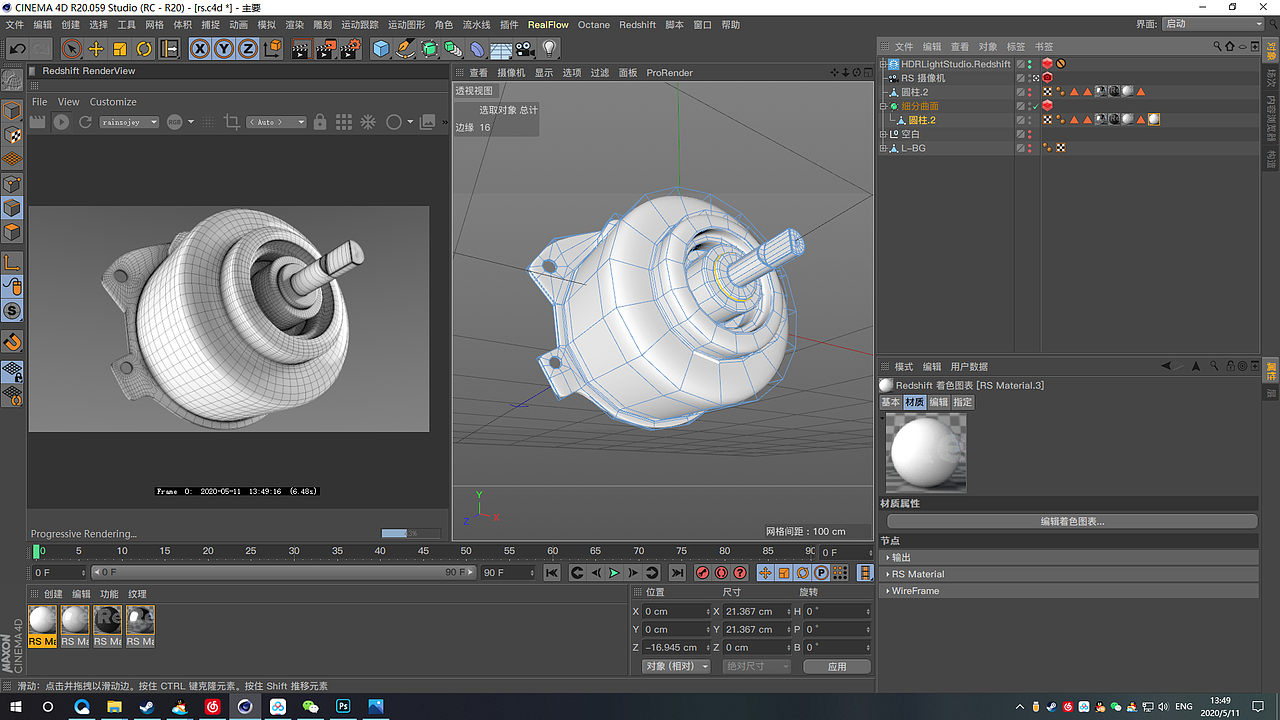This screenshot has width=1280, height=720.
Task: Toggle the 细分曲面 green enable checkmark
Action: coord(1036,106)
